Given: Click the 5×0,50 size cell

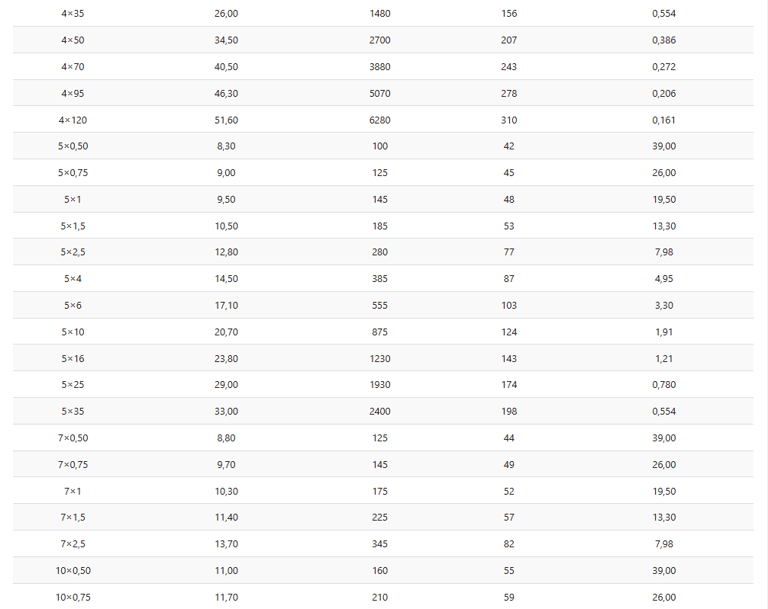Looking at the screenshot, I should [73, 146].
